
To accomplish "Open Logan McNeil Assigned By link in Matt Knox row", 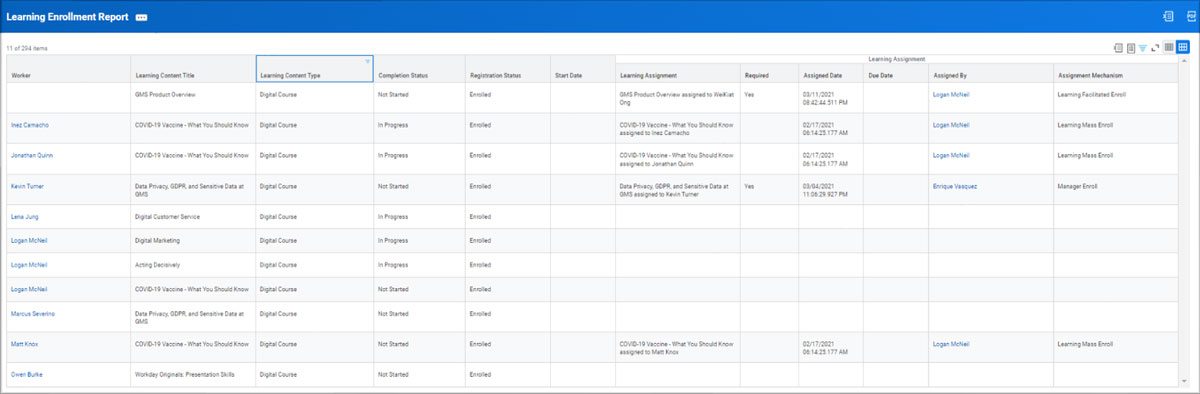I will click(x=951, y=344).
